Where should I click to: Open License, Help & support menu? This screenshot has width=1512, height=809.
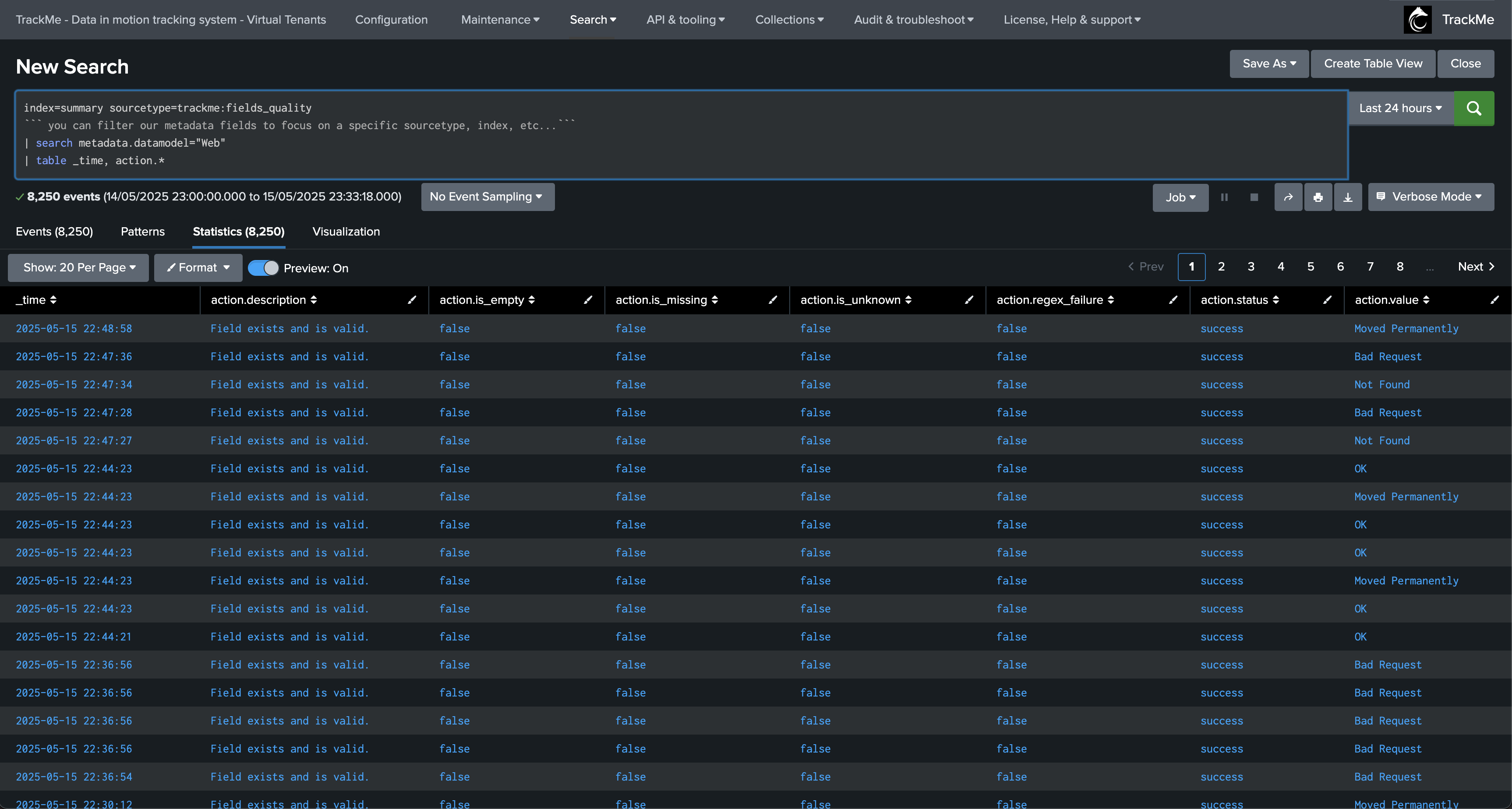[x=1072, y=19]
